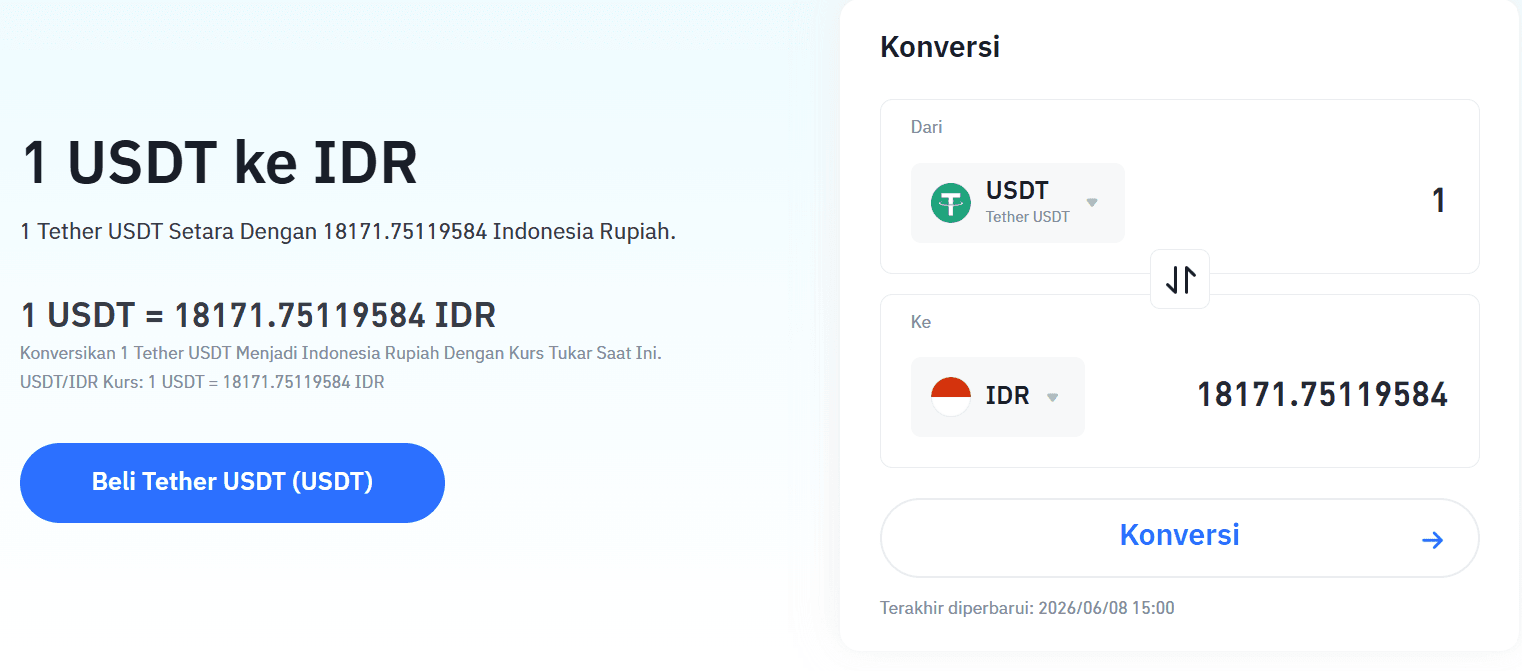Image resolution: width=1522 pixels, height=671 pixels.
Task: Click the Konversikan 1 Tether USDT description line
Action: tap(341, 354)
